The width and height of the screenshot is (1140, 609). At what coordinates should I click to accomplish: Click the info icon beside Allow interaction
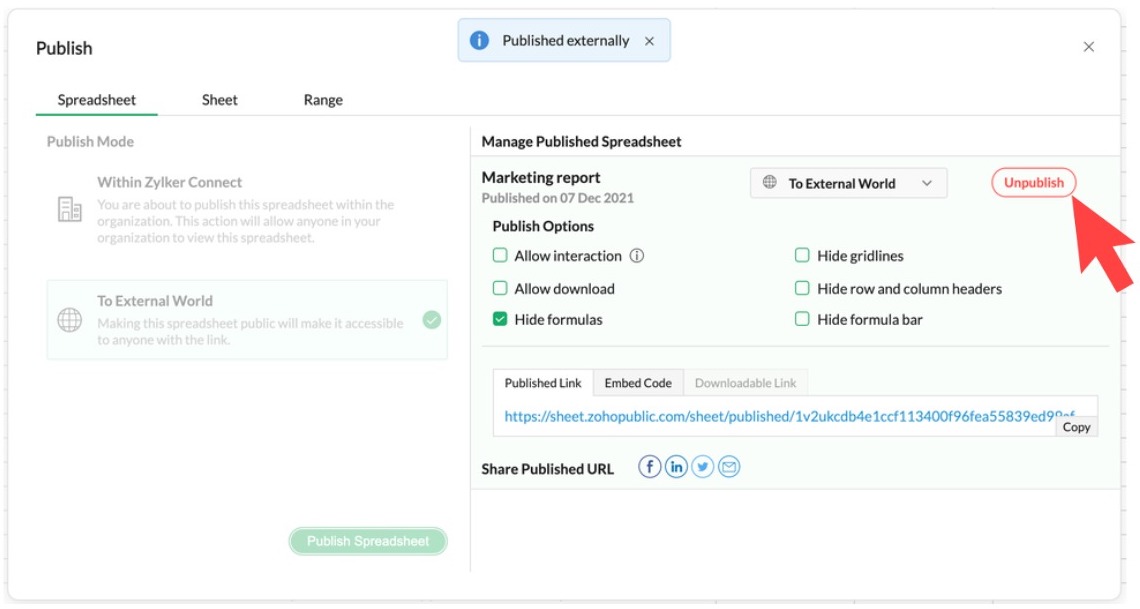pyautogui.click(x=637, y=256)
